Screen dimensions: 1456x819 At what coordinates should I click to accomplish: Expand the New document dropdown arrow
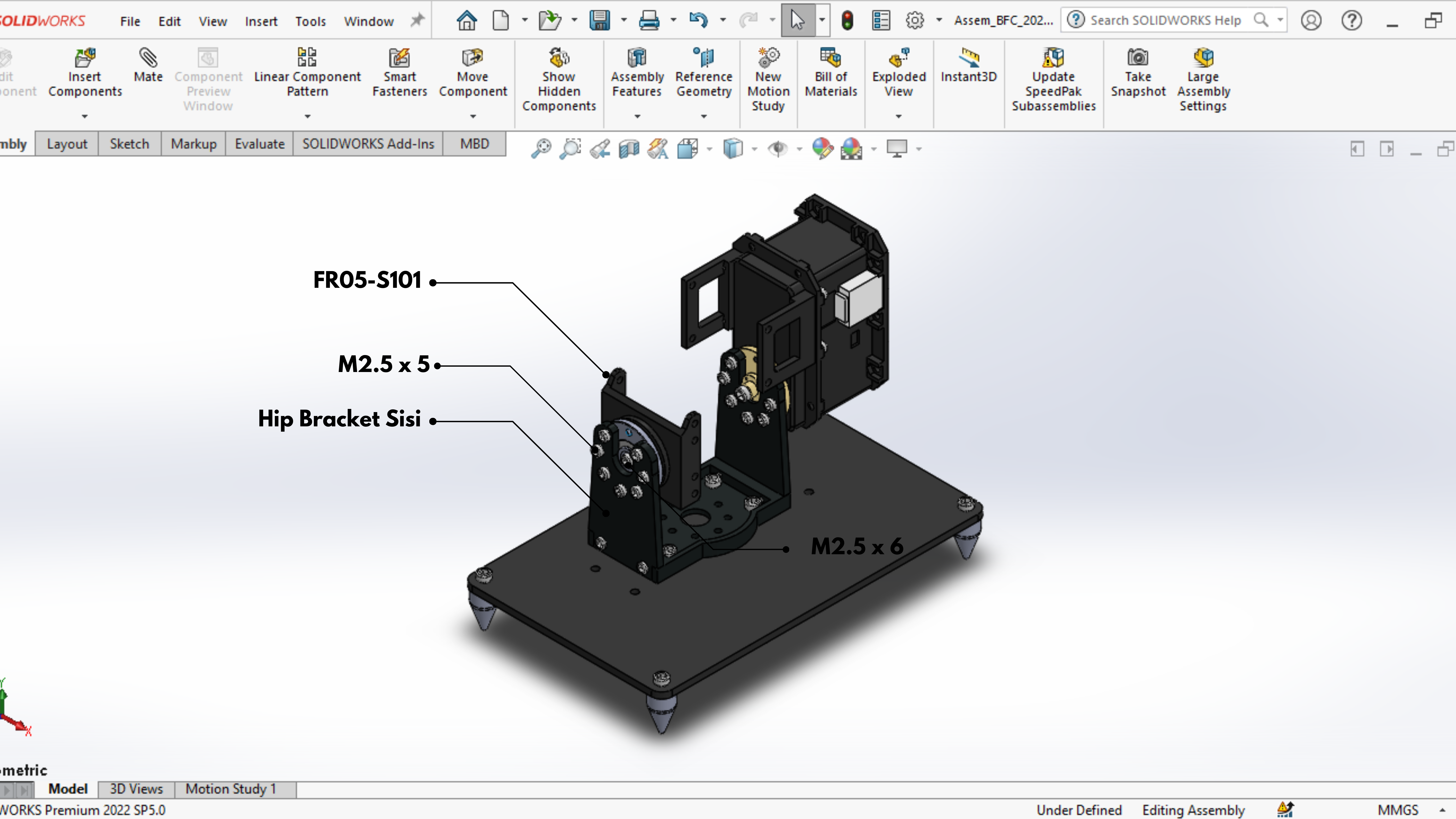[524, 20]
